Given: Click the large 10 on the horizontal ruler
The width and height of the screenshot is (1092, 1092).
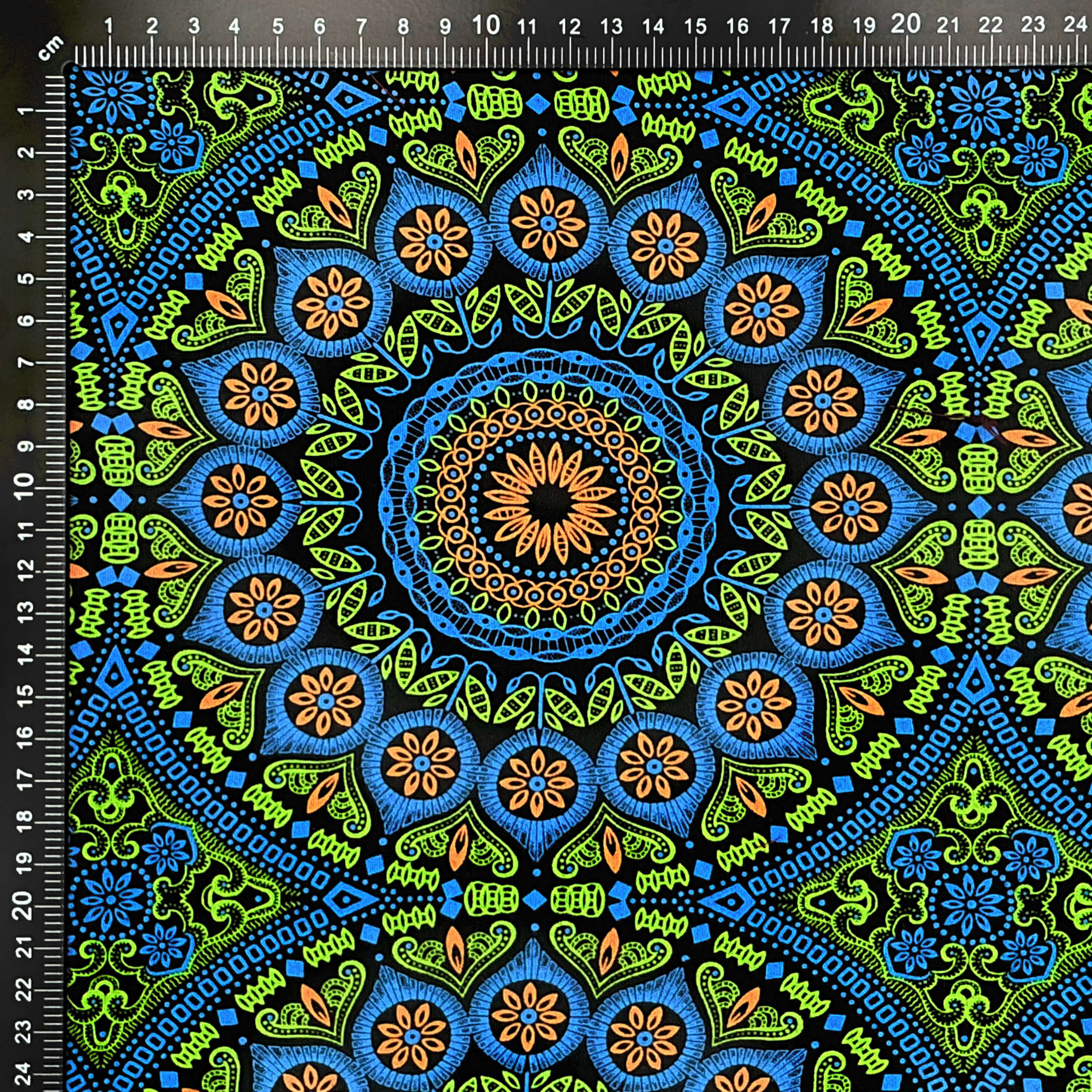Looking at the screenshot, I should click(486, 25).
